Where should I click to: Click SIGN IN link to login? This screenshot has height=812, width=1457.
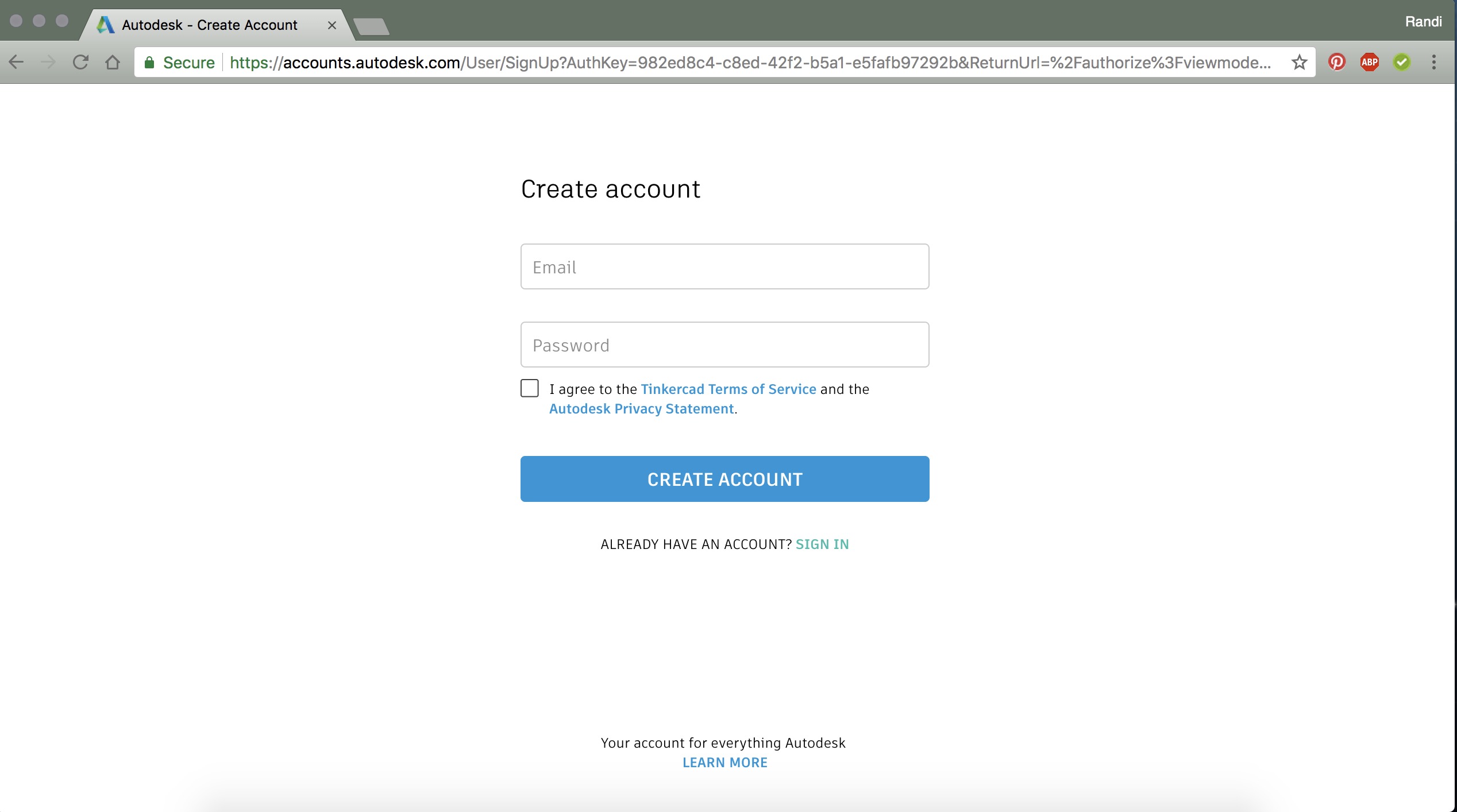822,545
